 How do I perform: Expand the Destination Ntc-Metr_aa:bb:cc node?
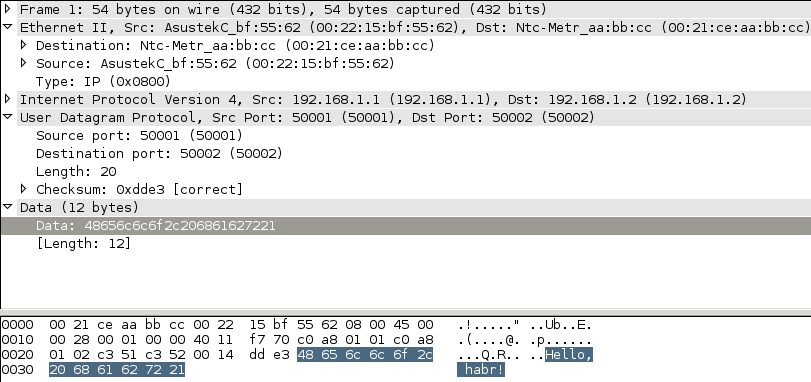[x=23, y=45]
